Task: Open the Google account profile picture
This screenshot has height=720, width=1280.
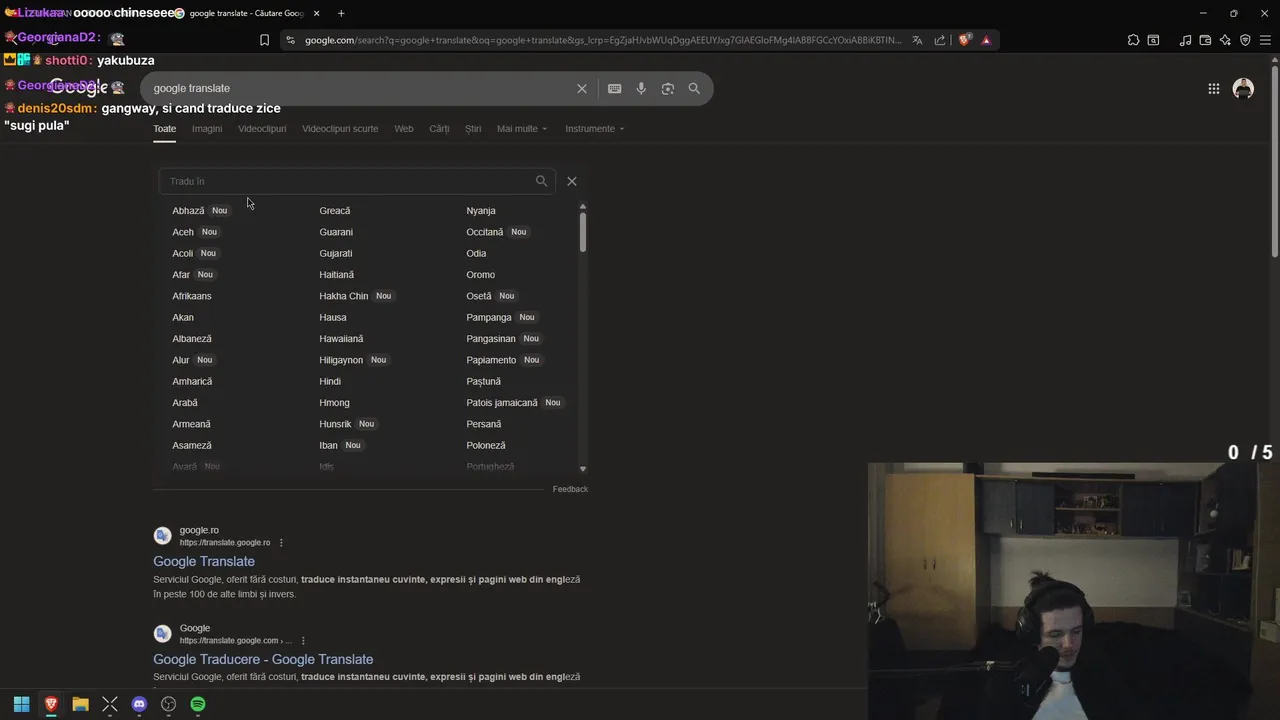Action: point(1243,88)
